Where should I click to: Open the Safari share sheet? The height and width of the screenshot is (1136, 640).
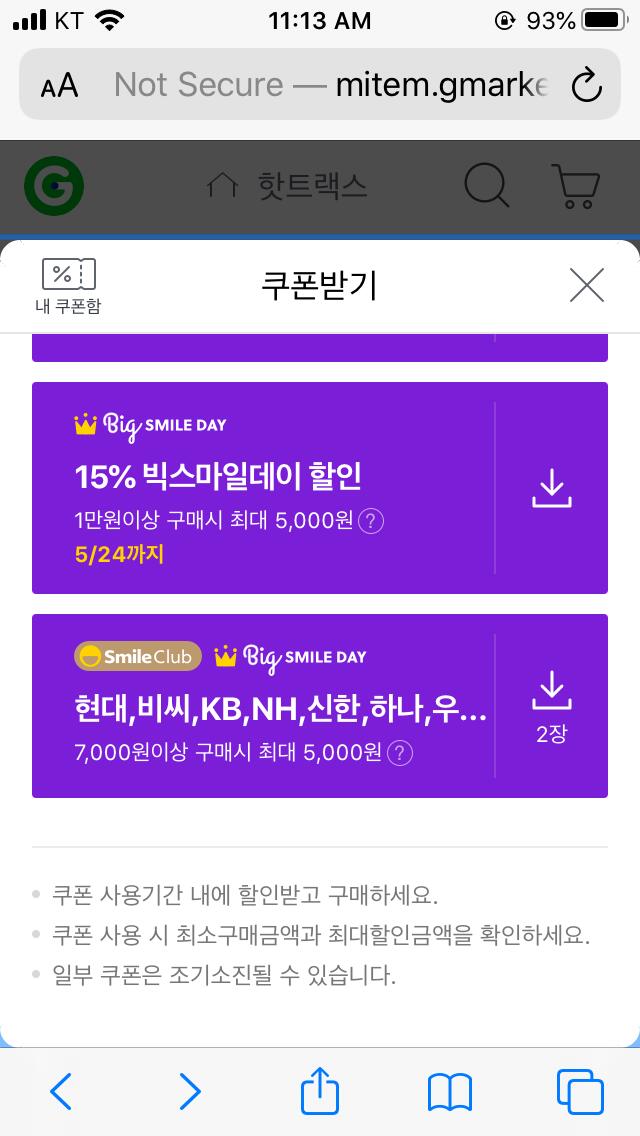tap(320, 1090)
